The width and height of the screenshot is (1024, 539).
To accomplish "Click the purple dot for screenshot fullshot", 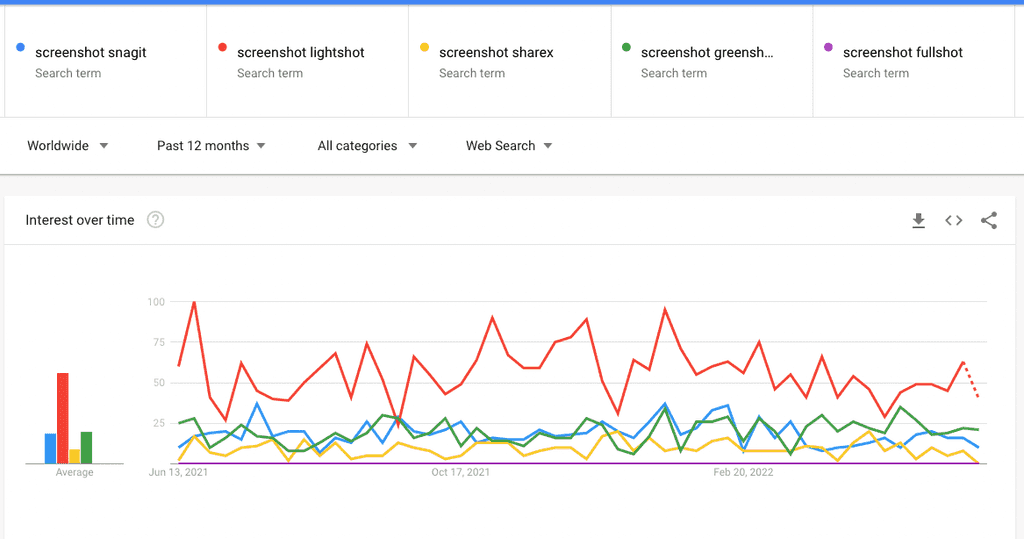I will click(x=828, y=47).
